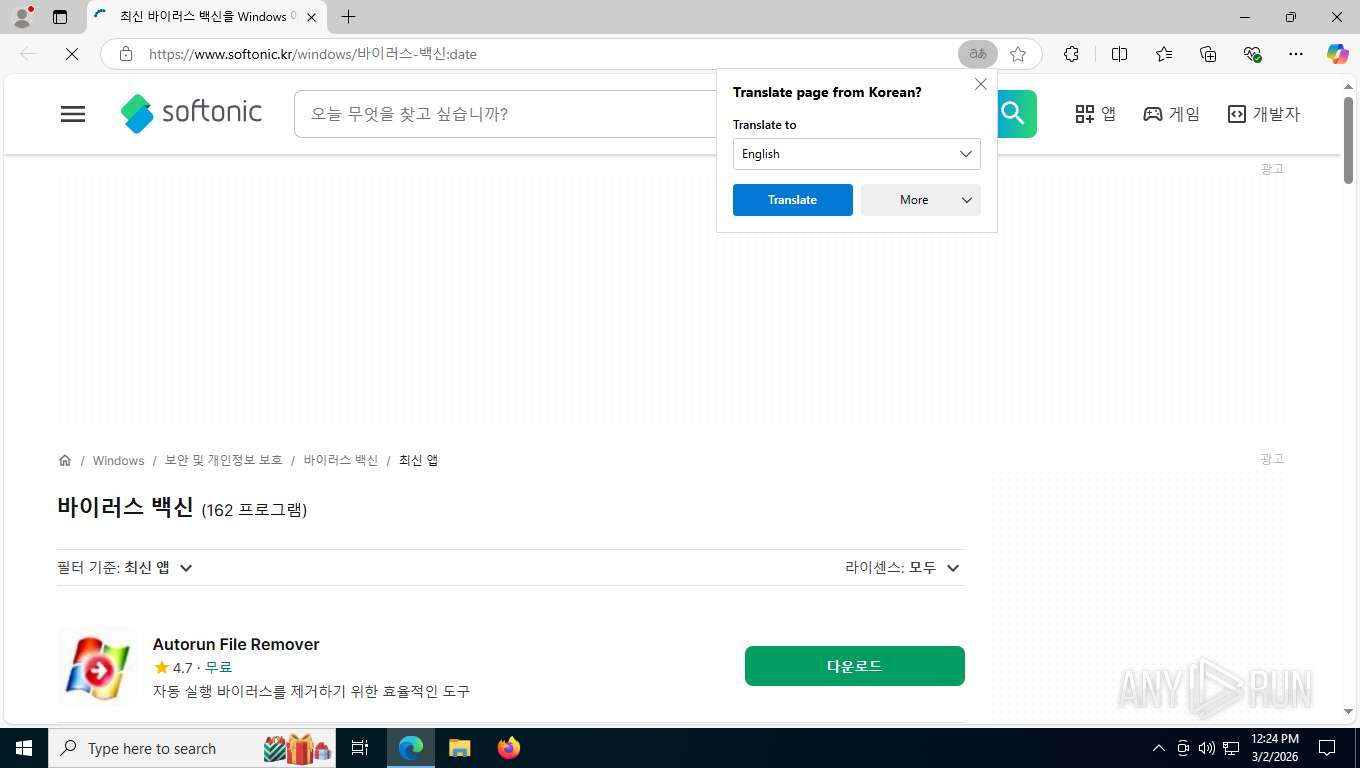Open the Autorun File Remover title link

click(x=236, y=644)
